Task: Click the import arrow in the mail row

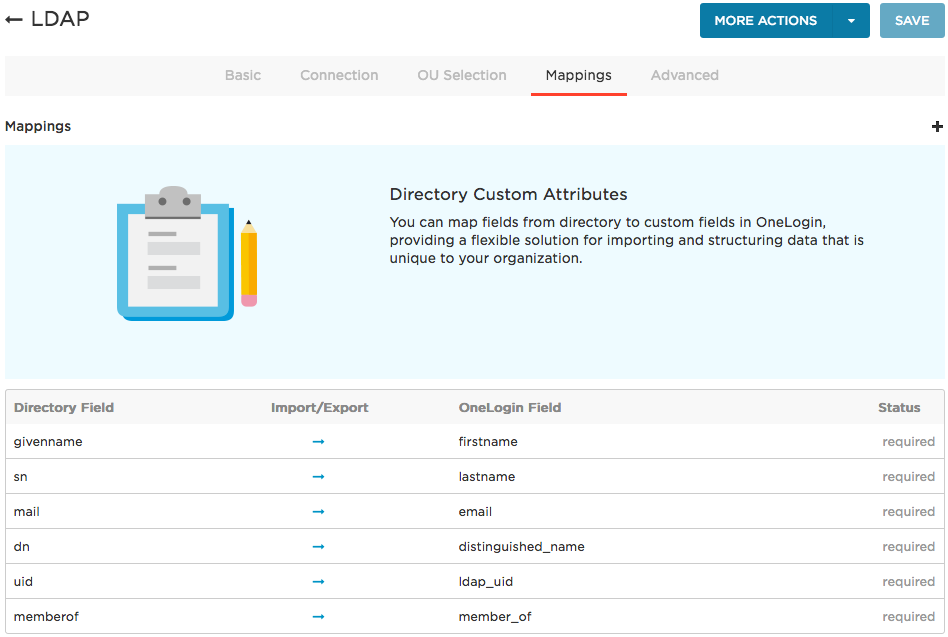Action: 319,512
